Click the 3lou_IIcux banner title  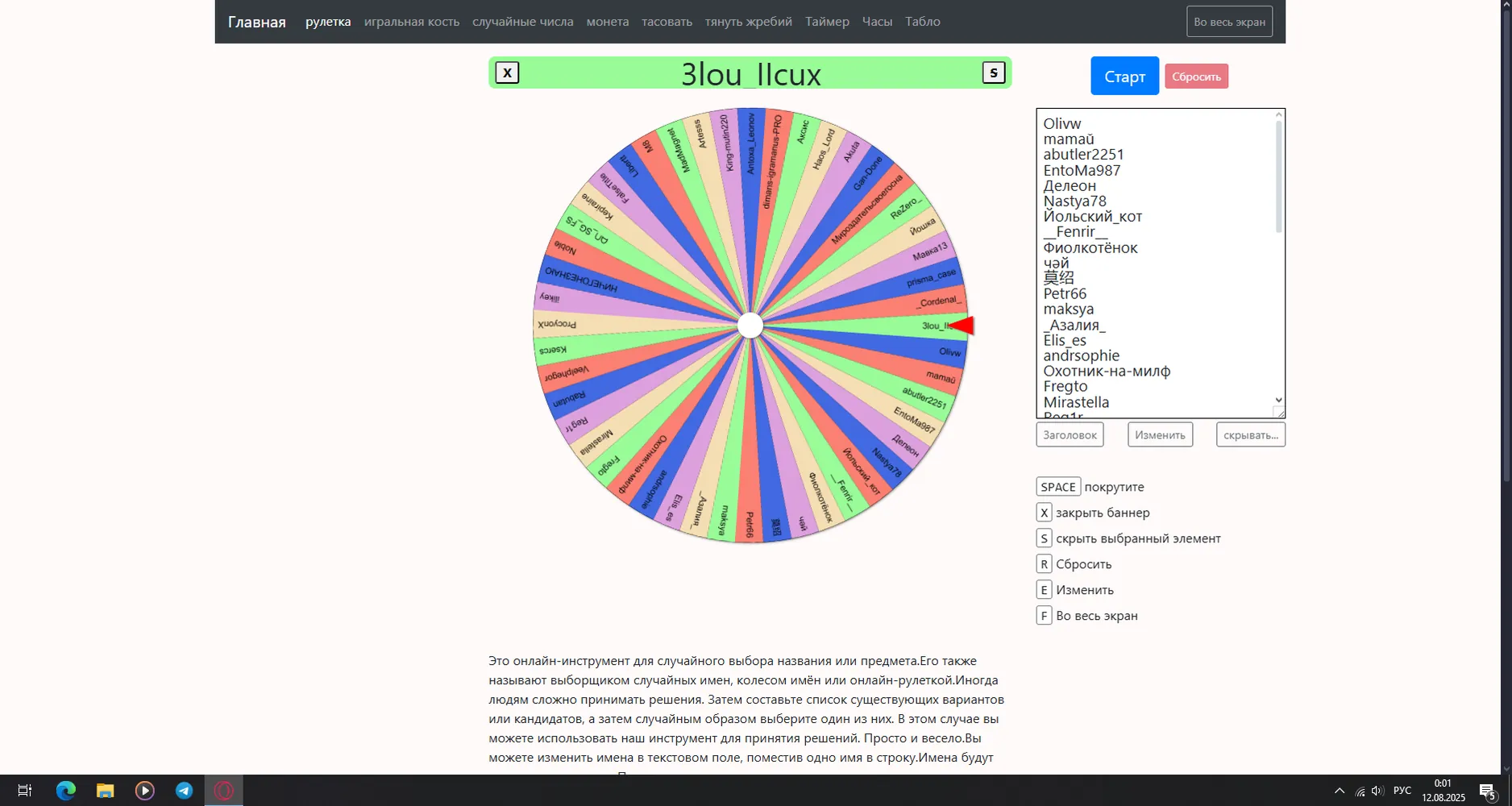[750, 74]
